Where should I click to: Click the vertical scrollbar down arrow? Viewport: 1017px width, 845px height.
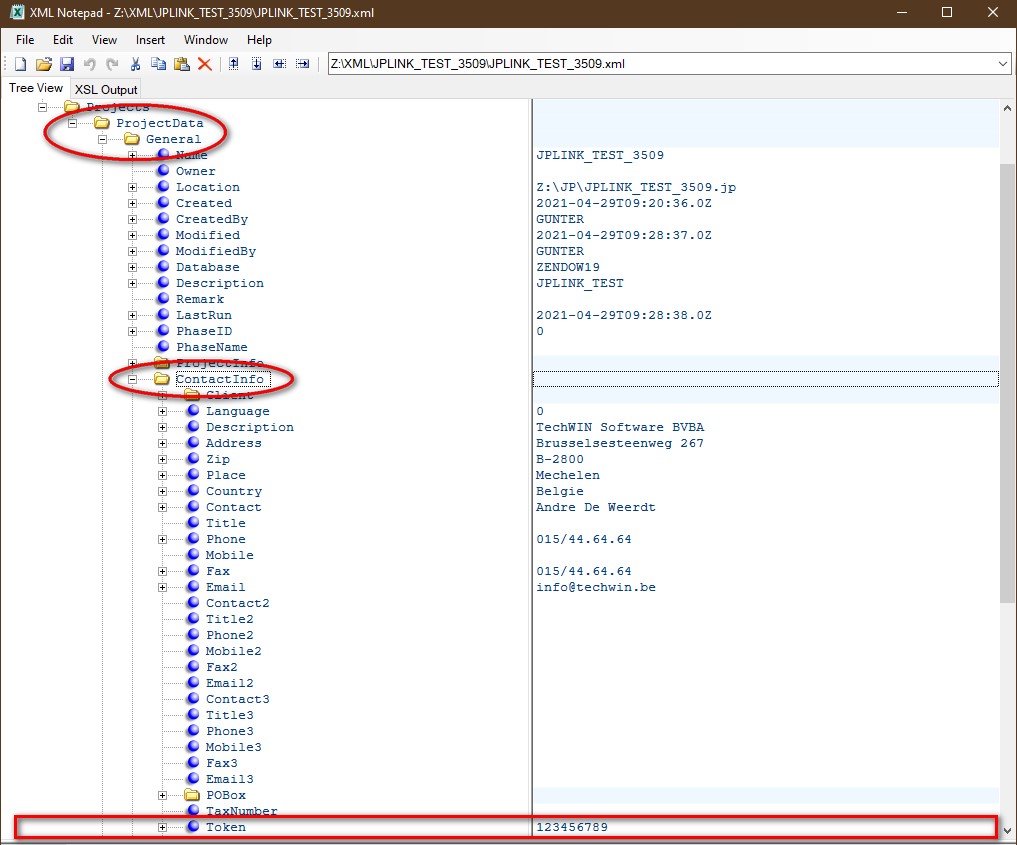click(x=1007, y=830)
